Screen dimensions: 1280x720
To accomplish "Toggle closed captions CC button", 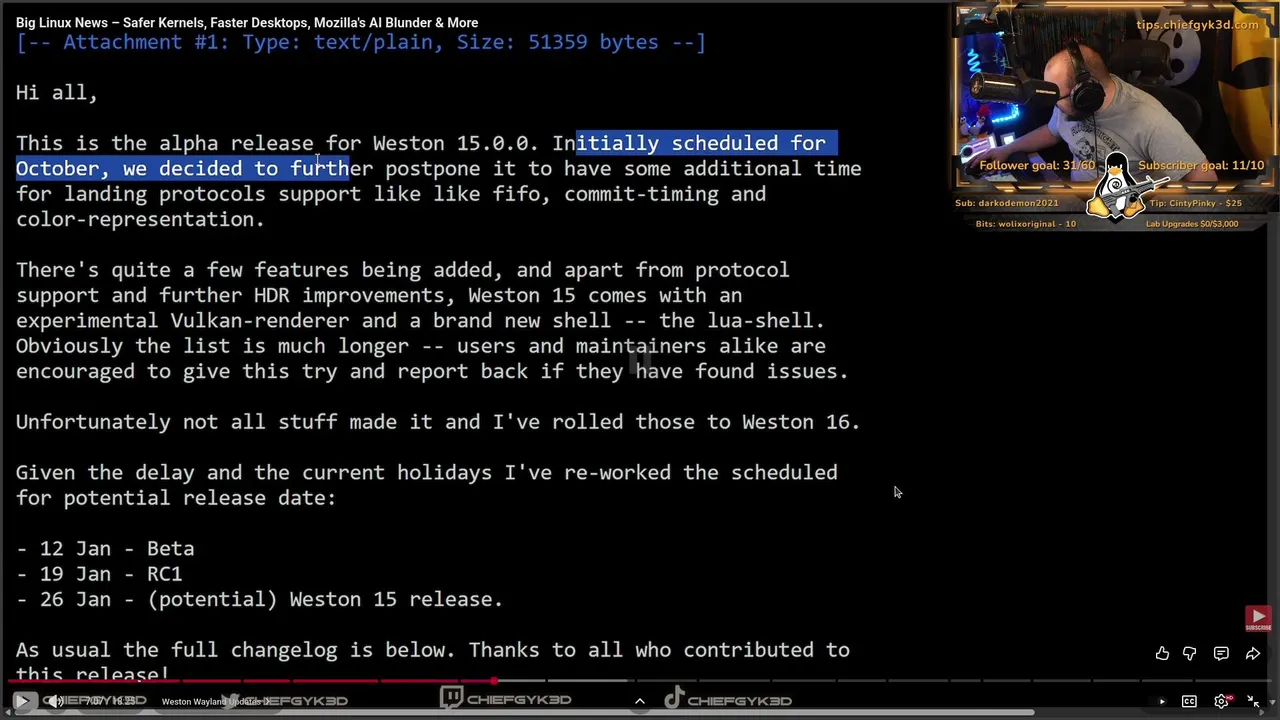I will coord(1189,702).
